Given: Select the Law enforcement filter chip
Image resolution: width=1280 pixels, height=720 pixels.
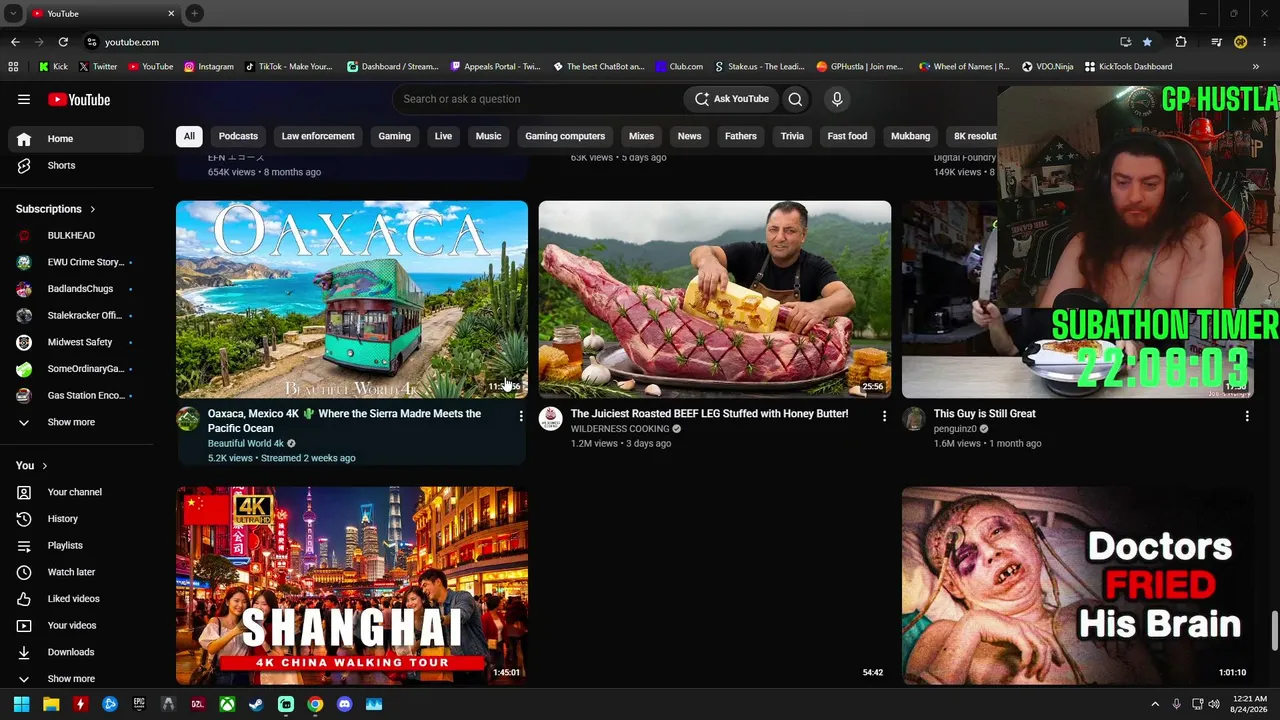Looking at the screenshot, I should click(318, 136).
